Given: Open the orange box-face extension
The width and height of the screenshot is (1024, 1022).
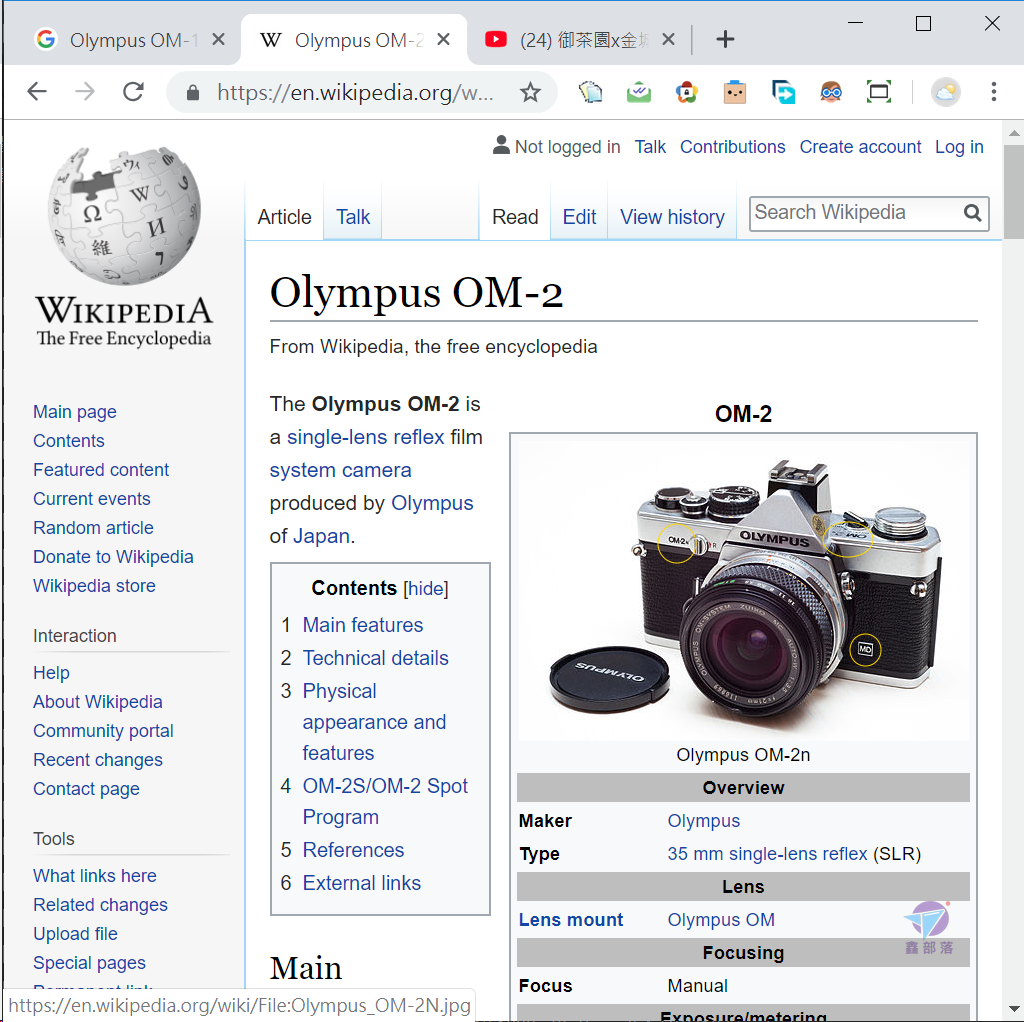Looking at the screenshot, I should pyautogui.click(x=735, y=92).
